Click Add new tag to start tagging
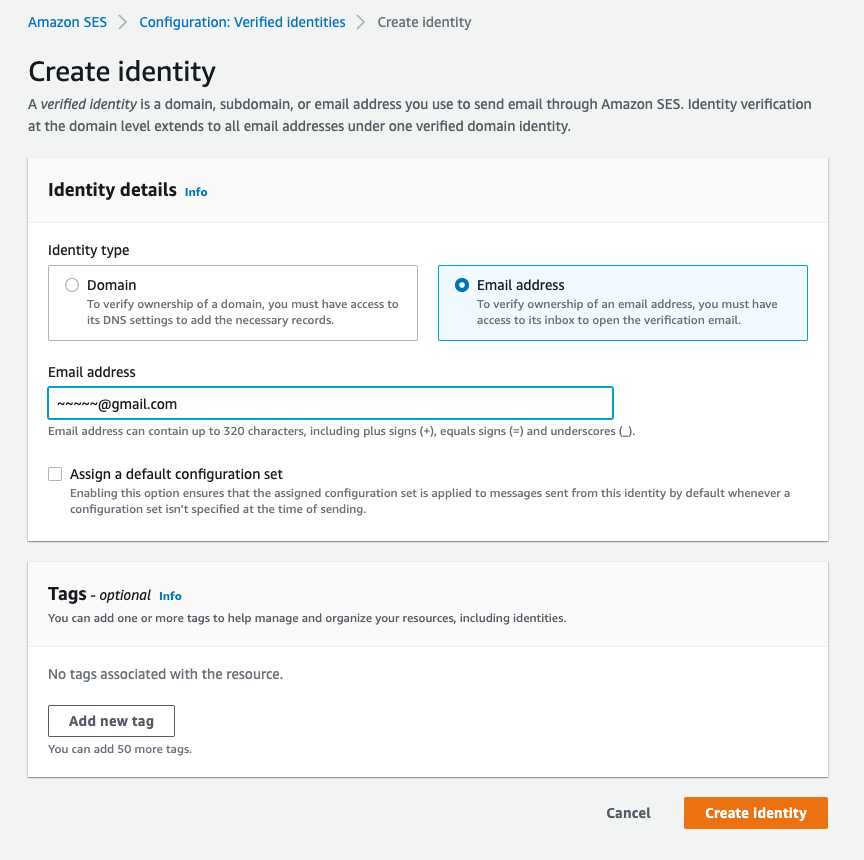 [x=111, y=720]
